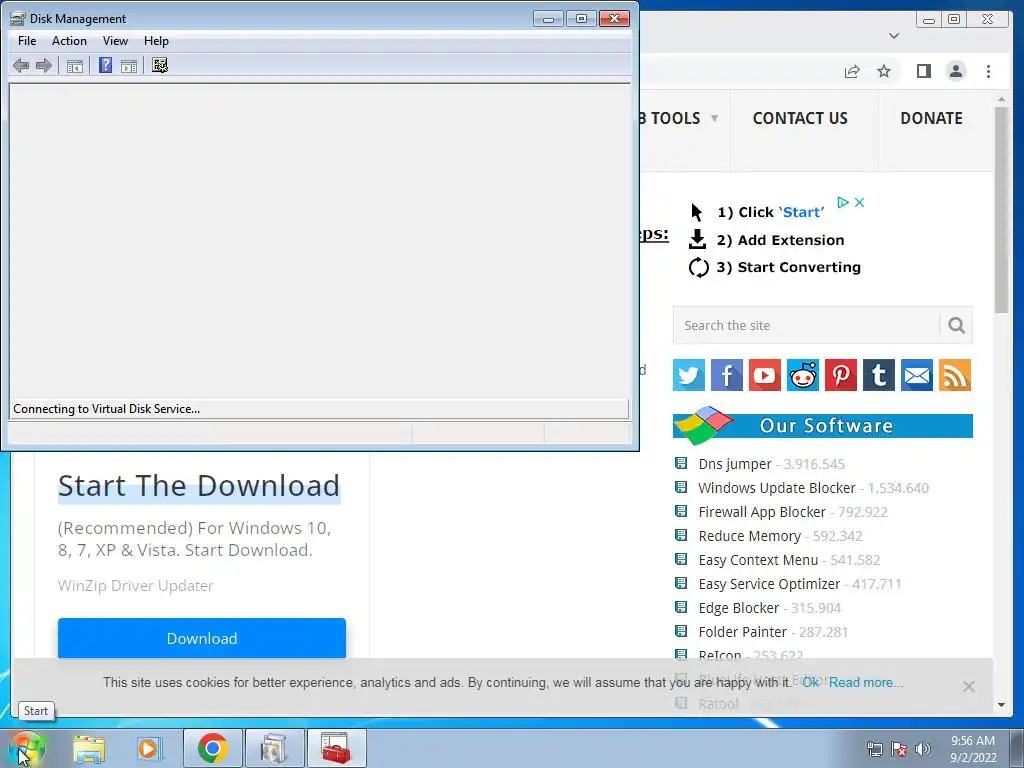
Task: Open the DONATE page
Action: pyautogui.click(x=931, y=118)
